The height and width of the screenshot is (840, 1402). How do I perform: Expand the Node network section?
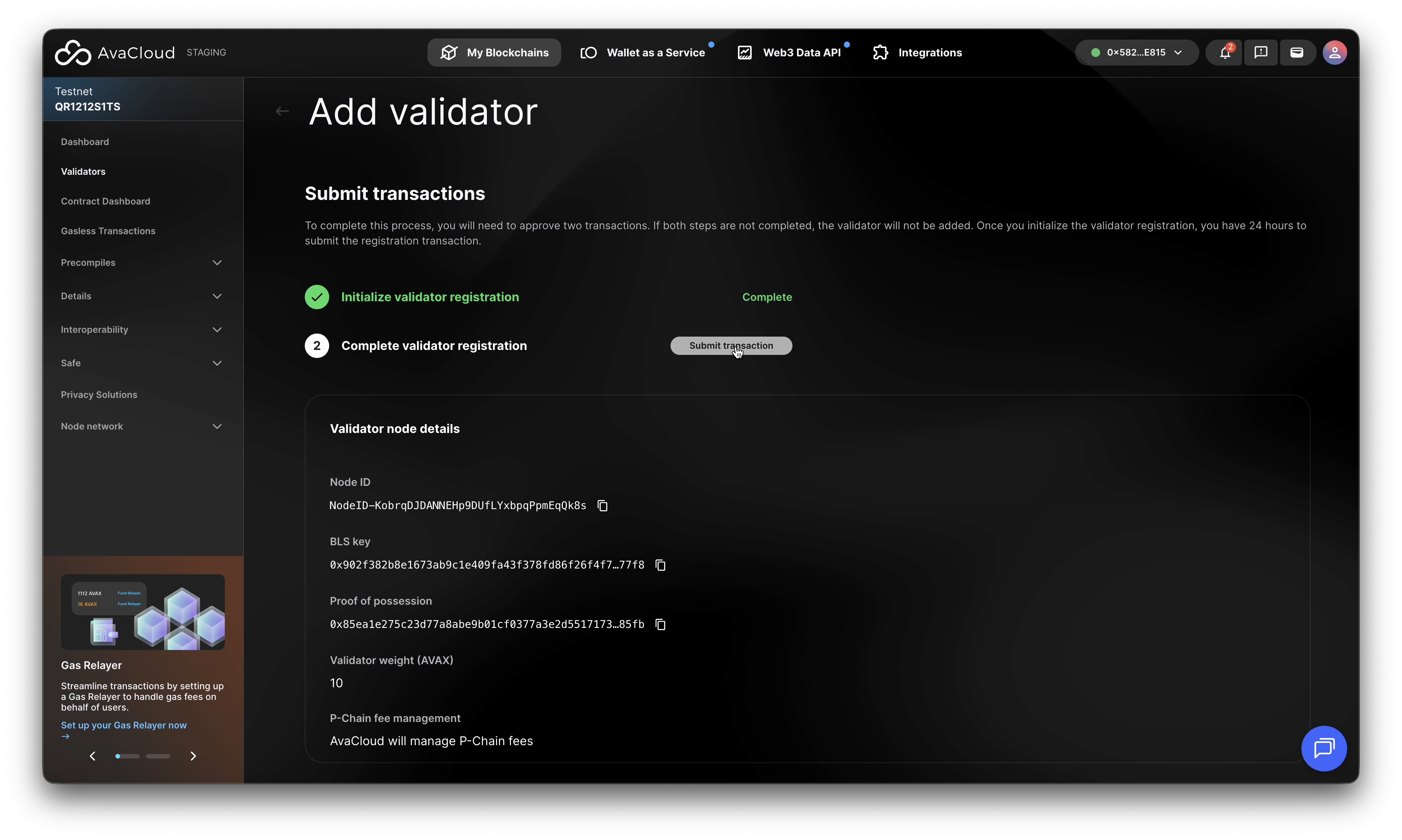coord(217,426)
